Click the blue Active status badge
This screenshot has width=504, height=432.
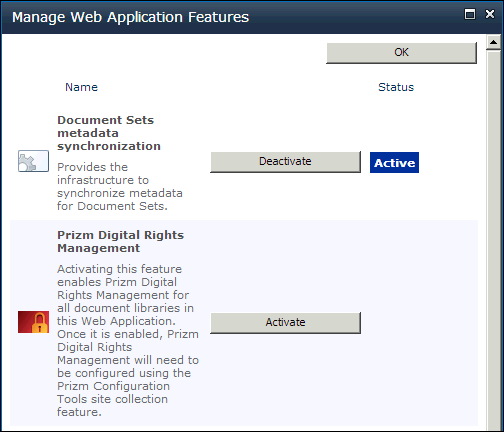[x=394, y=163]
